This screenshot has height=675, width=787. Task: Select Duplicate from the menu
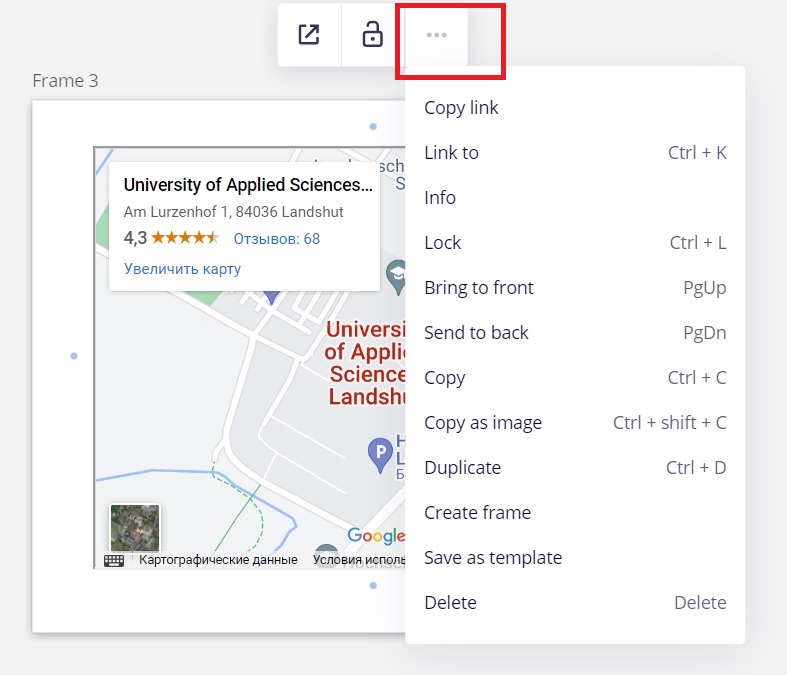[575, 468]
